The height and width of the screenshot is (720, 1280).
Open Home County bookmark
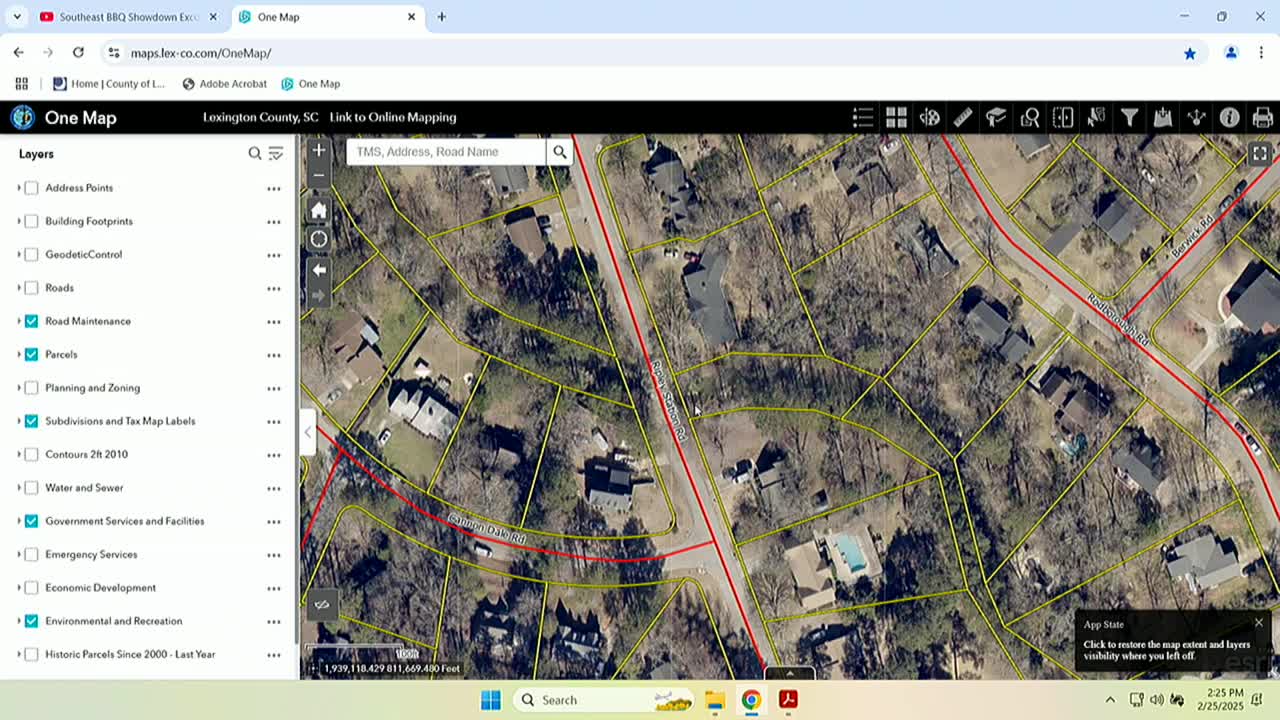109,84
